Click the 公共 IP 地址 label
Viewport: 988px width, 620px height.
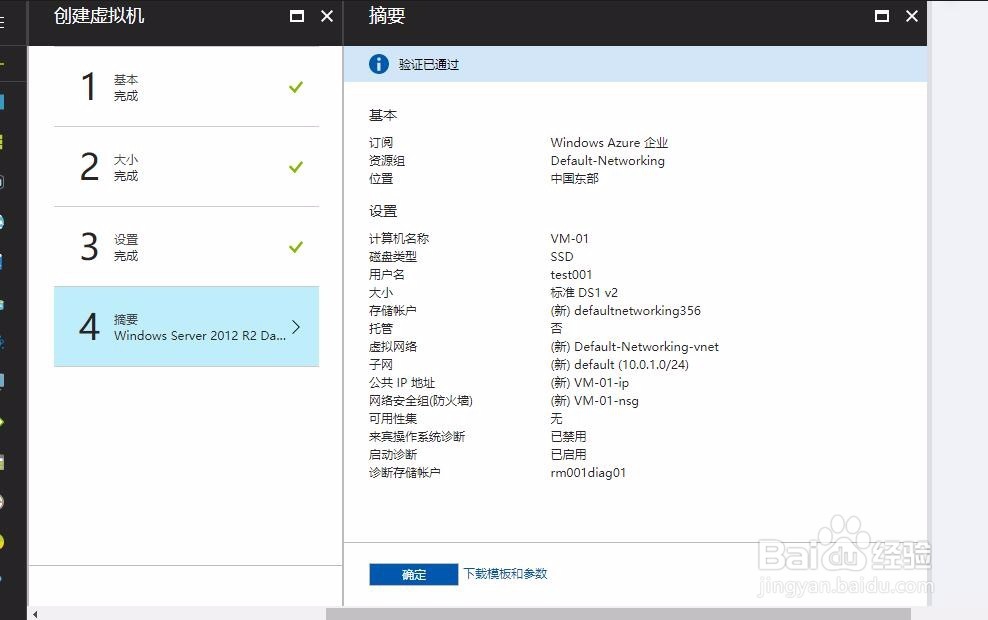pos(401,382)
